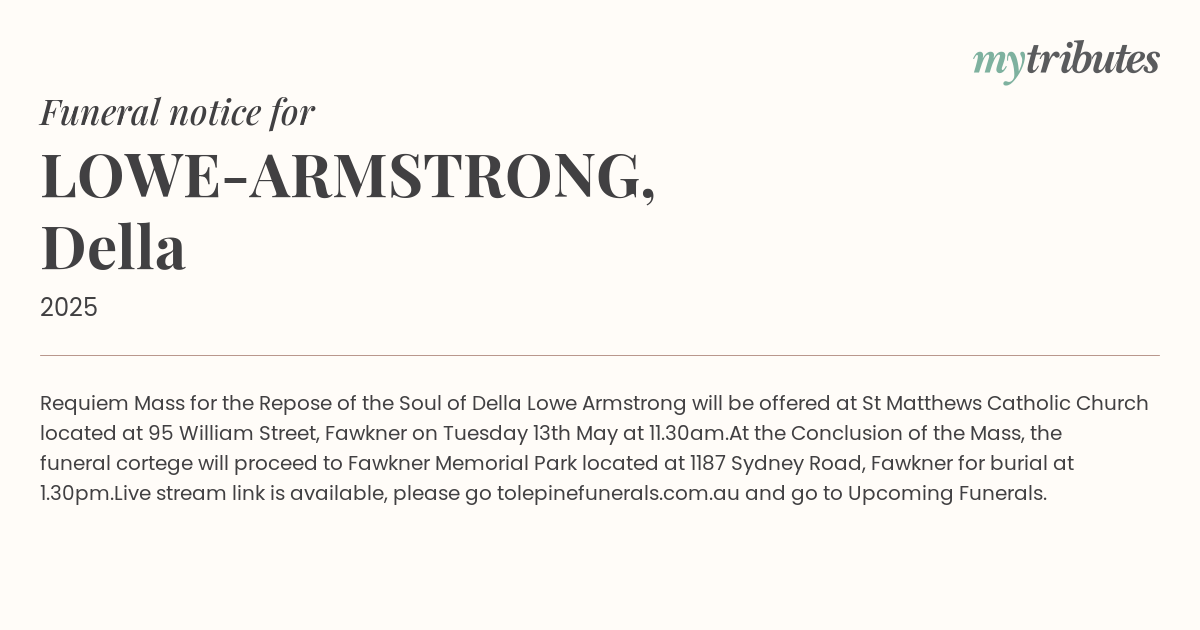Click the first name Della in title
Viewport: 1200px width, 630px height.
click(113, 248)
